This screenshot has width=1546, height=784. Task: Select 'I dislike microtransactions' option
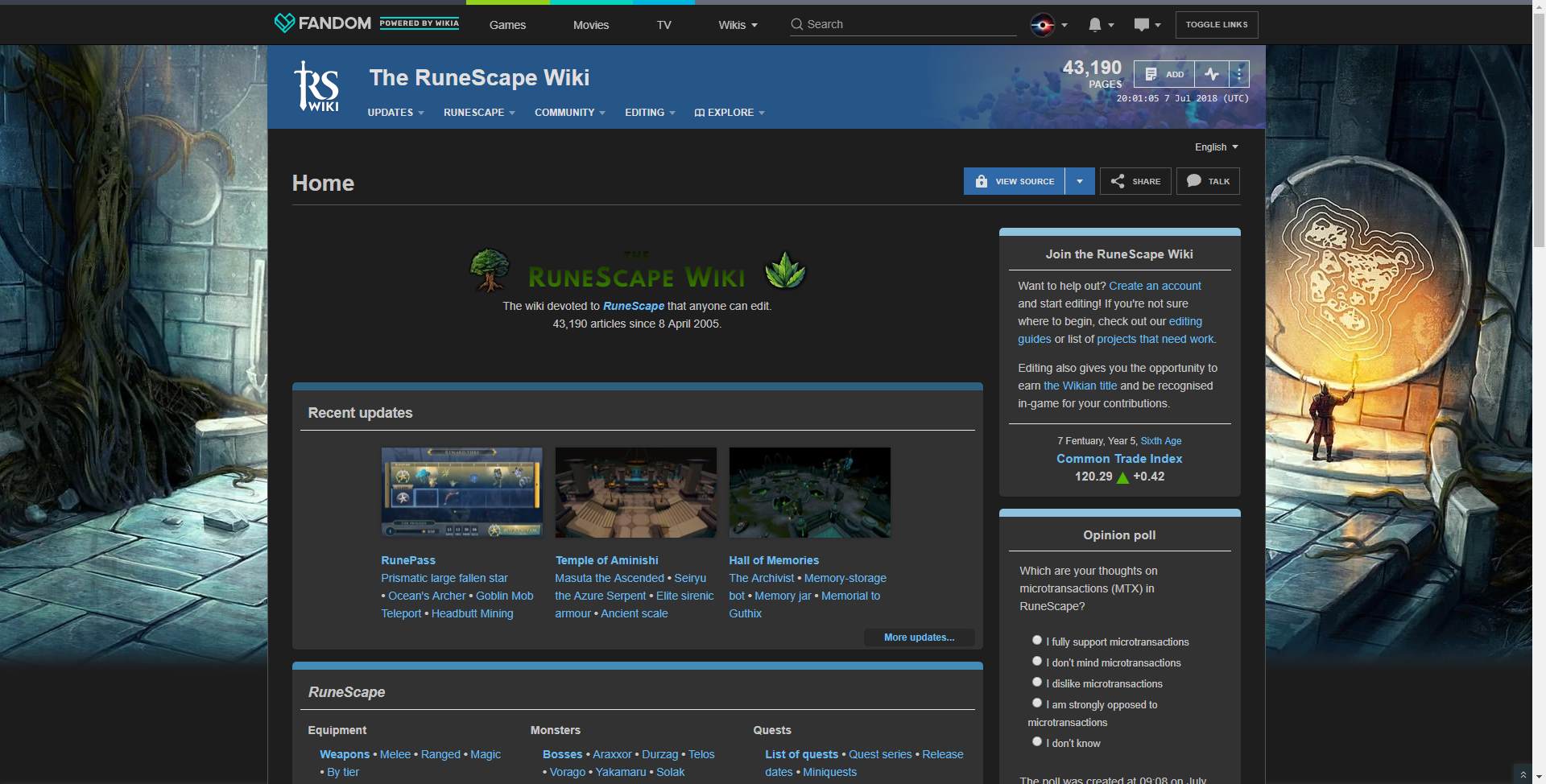tap(1037, 682)
